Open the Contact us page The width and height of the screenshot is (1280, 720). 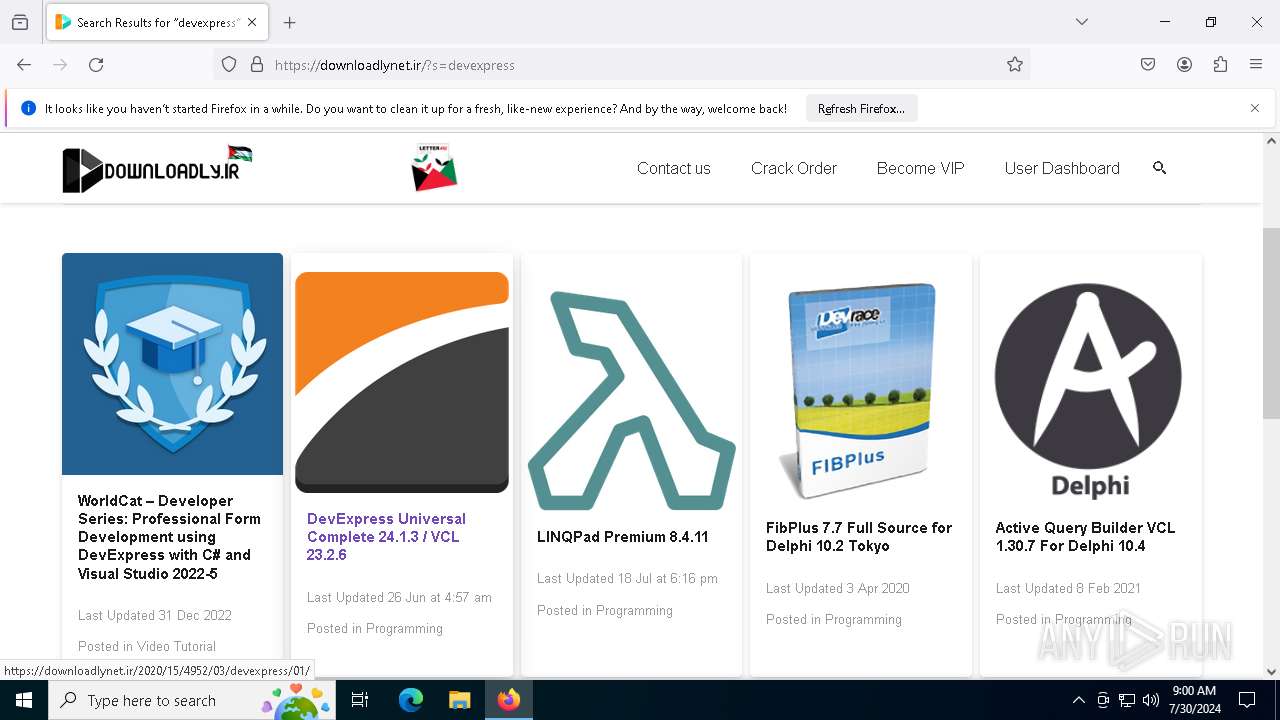tap(674, 168)
